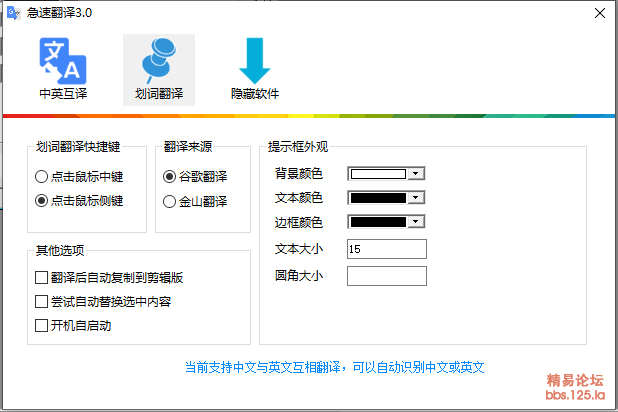618x412 pixels.
Task: Click the 中英互译 tab label text
Action: [63, 94]
